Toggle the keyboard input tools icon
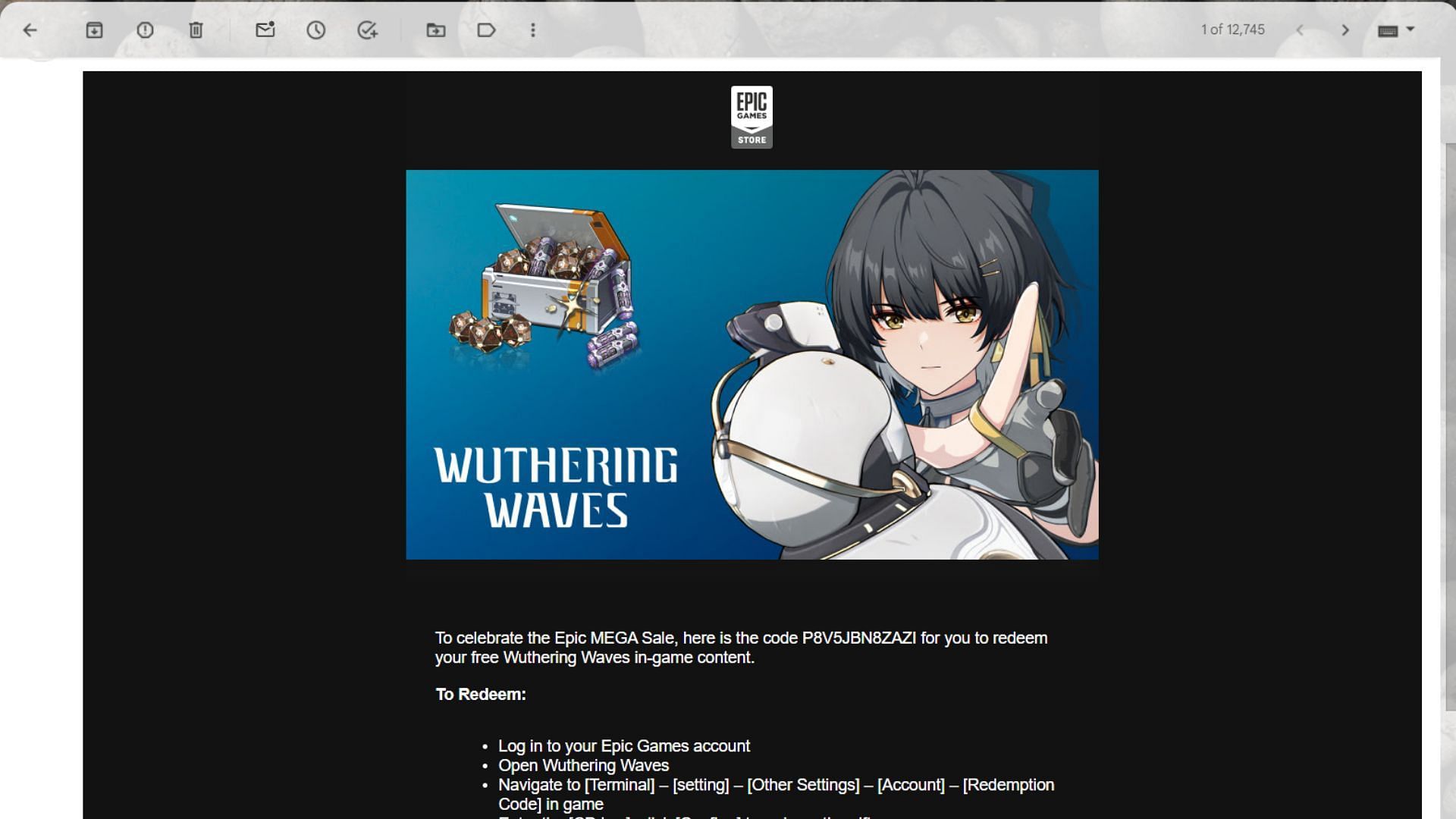This screenshot has width=1456, height=819. [x=1388, y=30]
